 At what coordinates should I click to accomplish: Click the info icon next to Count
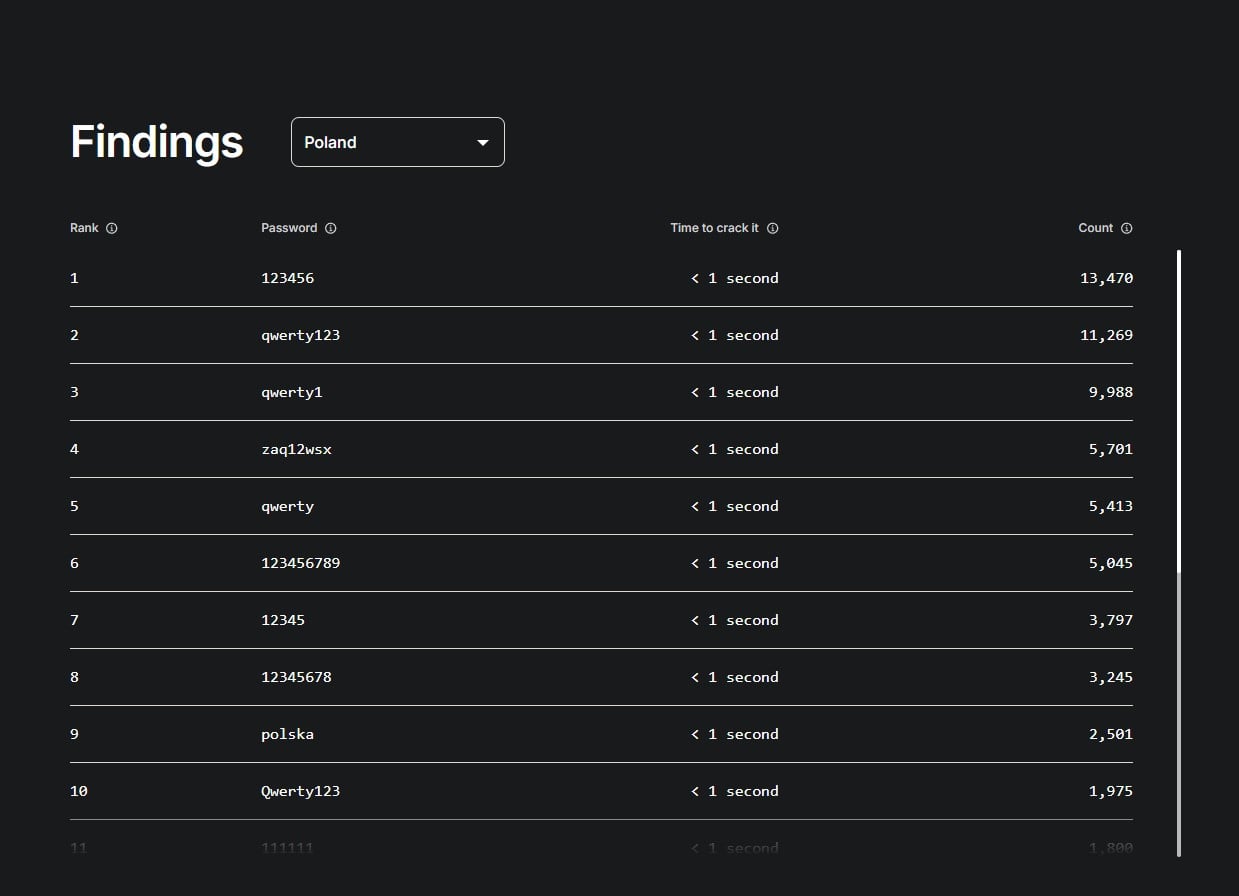[x=1127, y=228]
